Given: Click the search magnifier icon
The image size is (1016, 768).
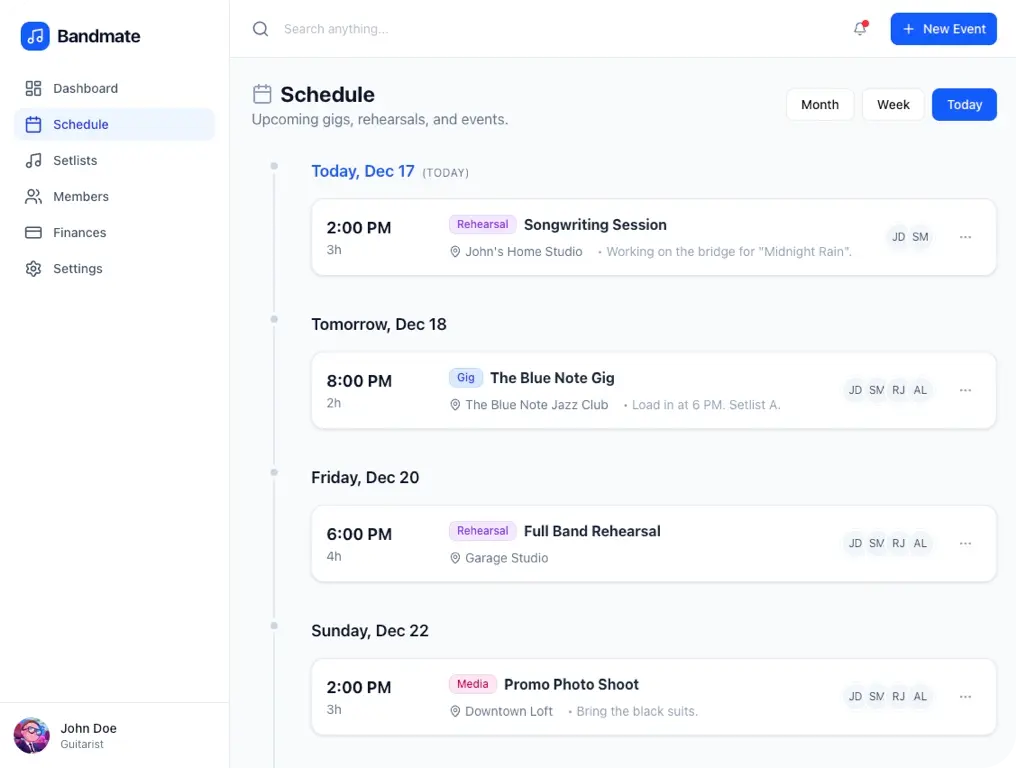Looking at the screenshot, I should tap(260, 29).
